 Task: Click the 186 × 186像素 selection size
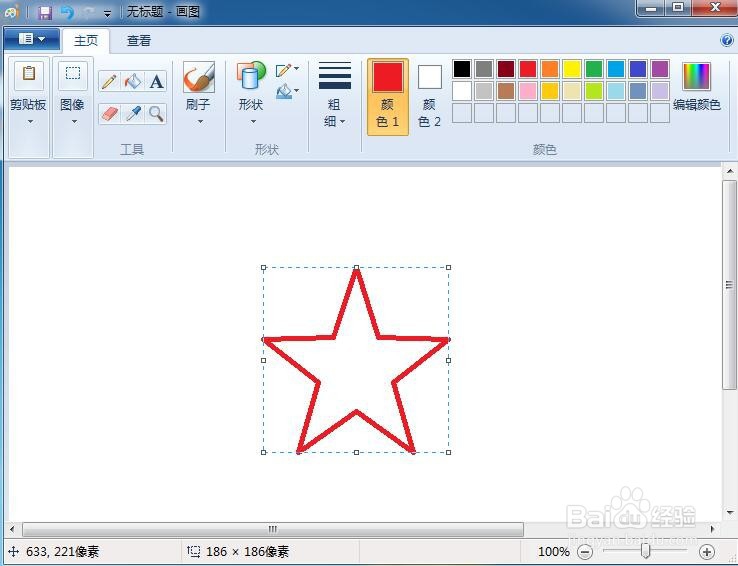pos(248,551)
